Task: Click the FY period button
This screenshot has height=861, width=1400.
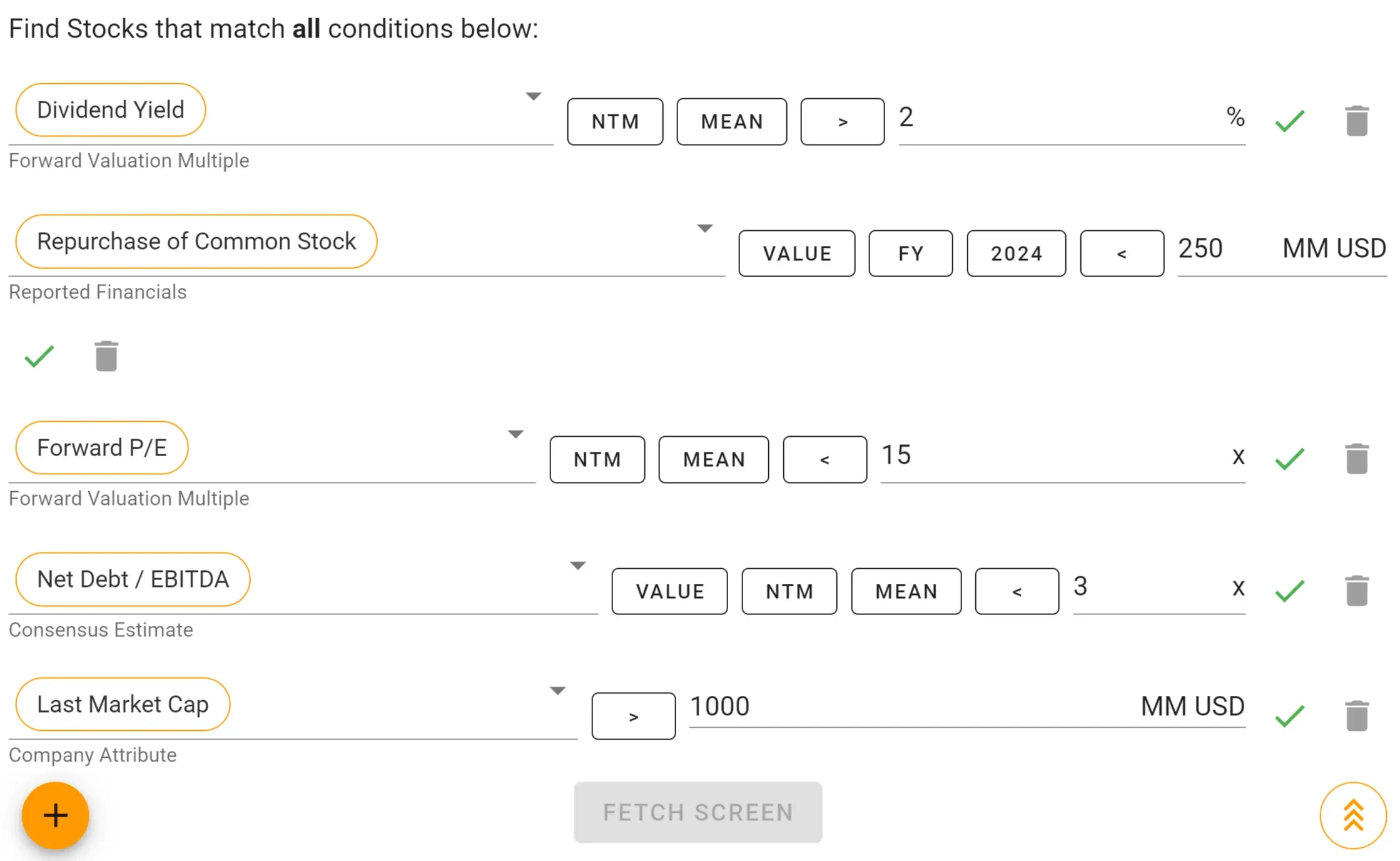Action: (910, 253)
